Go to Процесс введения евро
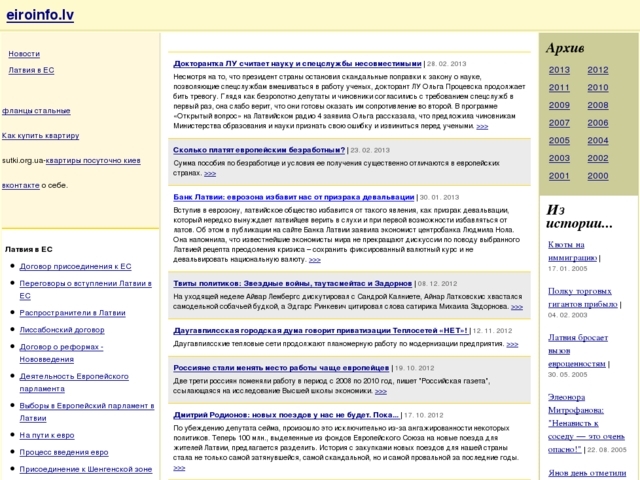The image size is (640, 480). click(64, 452)
